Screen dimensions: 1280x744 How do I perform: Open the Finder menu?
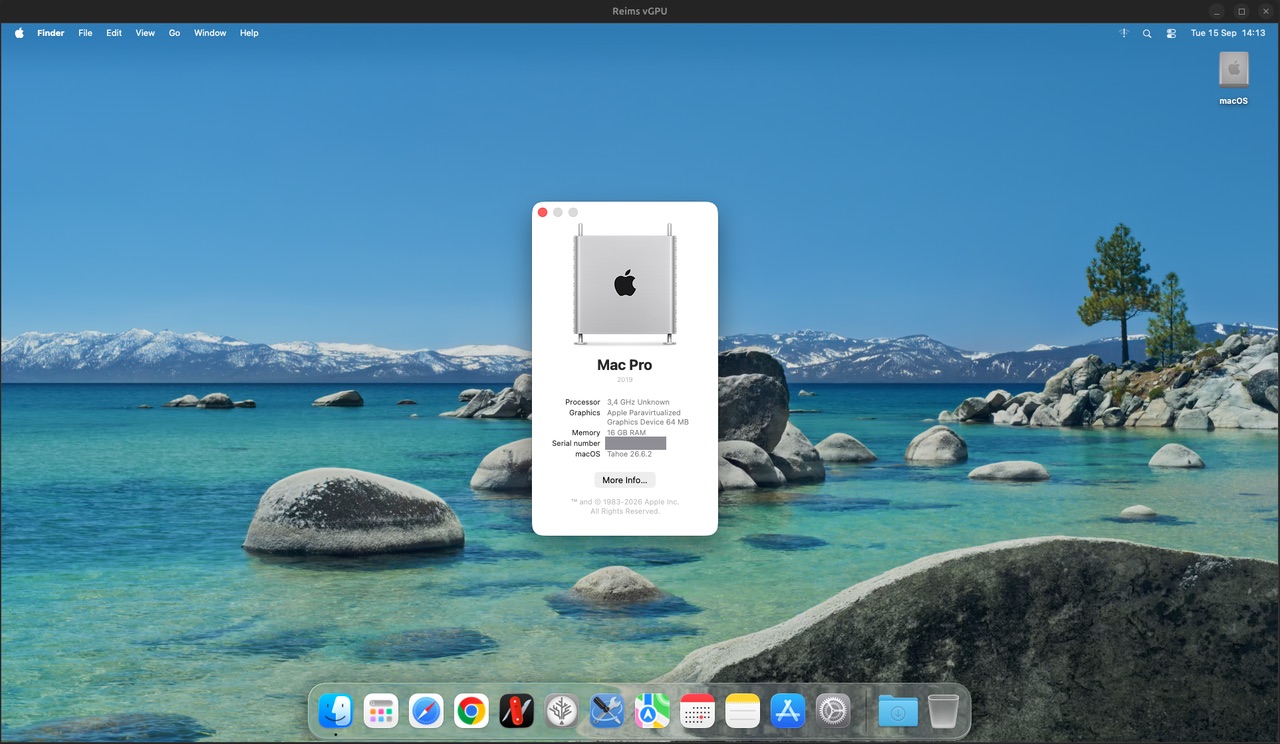tap(51, 33)
